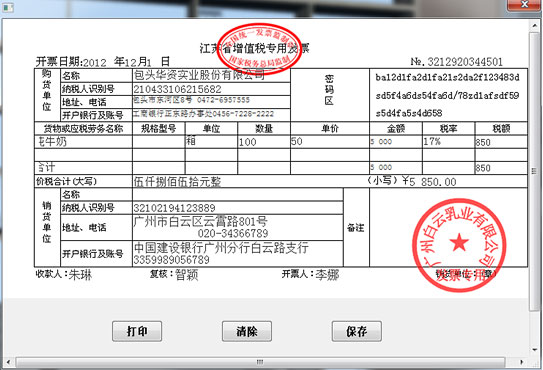The image size is (543, 370).
Task: Click horizontal scrollbar left arrow
Action: 8,362
